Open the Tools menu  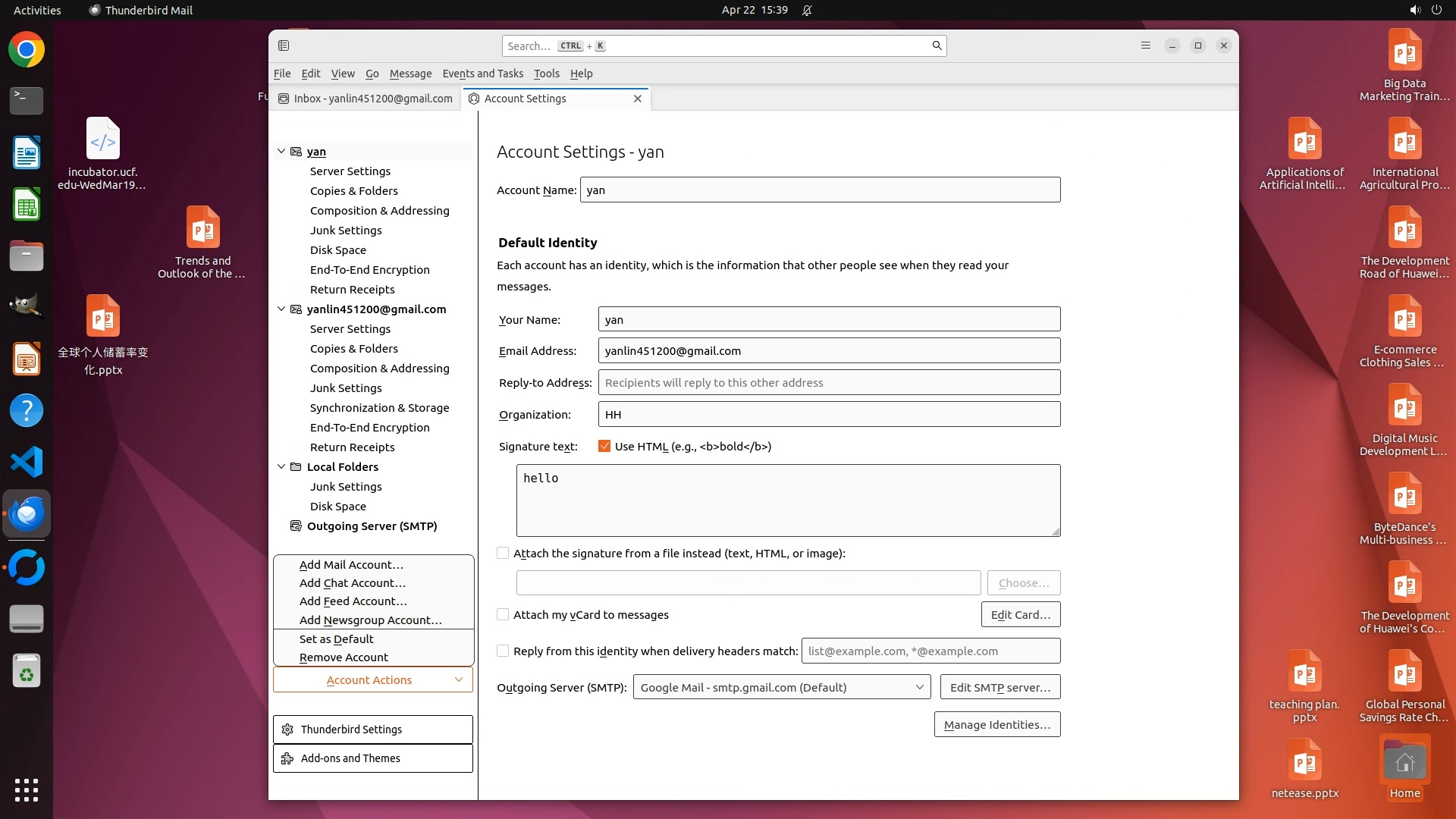(x=546, y=74)
